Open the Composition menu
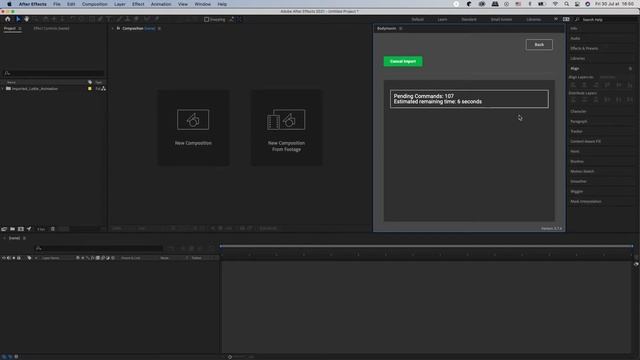Screen dimensions: 640x360 [94, 4]
